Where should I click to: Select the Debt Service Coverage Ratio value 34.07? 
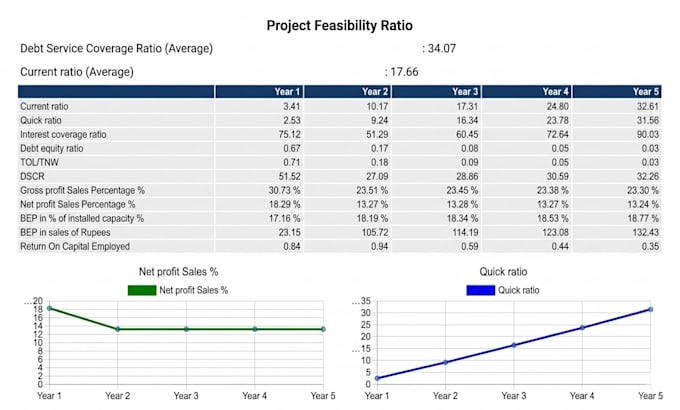(x=442, y=48)
